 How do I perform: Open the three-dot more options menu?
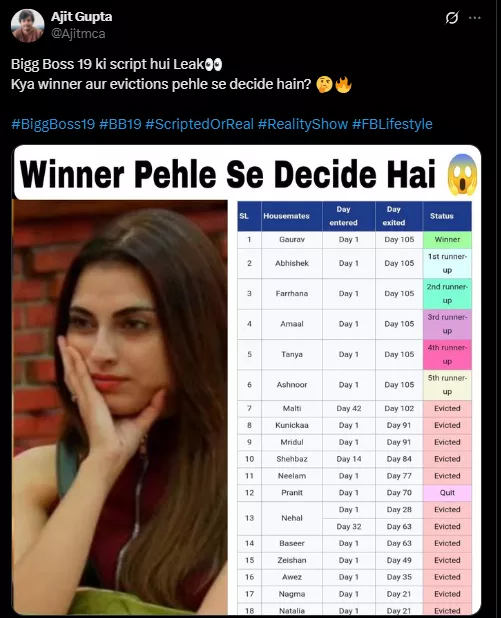click(475, 18)
